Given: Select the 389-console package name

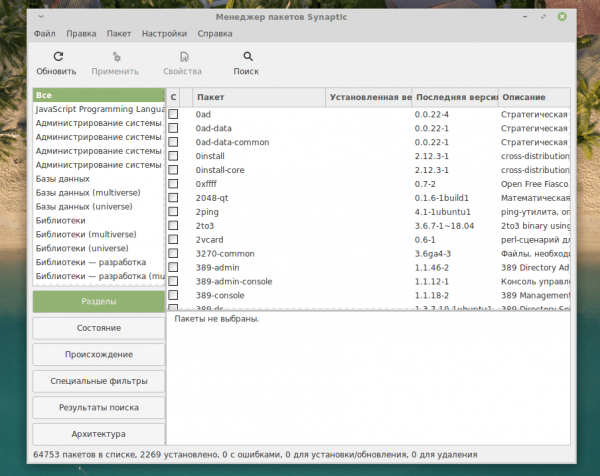Looking at the screenshot, I should 220,295.
